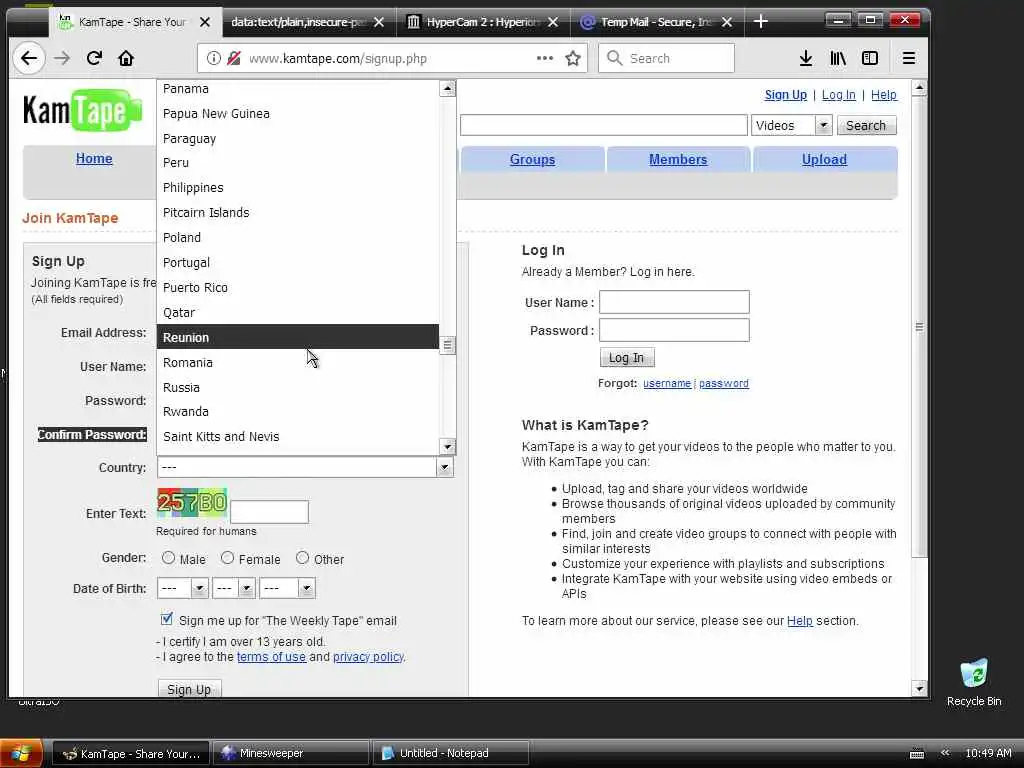The image size is (1024, 768).
Task: Select the Other gender radio button
Action: (302, 558)
